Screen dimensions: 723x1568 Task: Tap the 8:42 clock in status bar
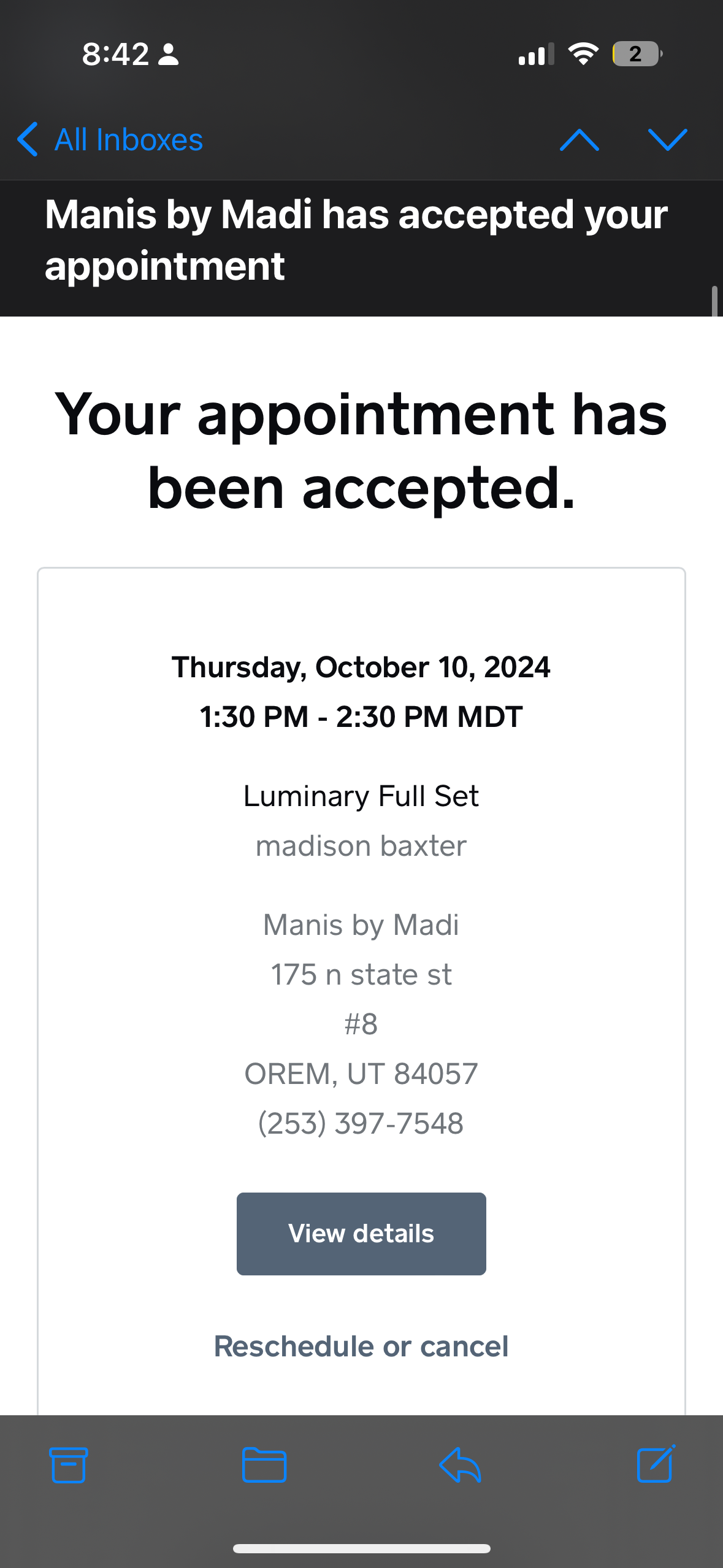[115, 54]
